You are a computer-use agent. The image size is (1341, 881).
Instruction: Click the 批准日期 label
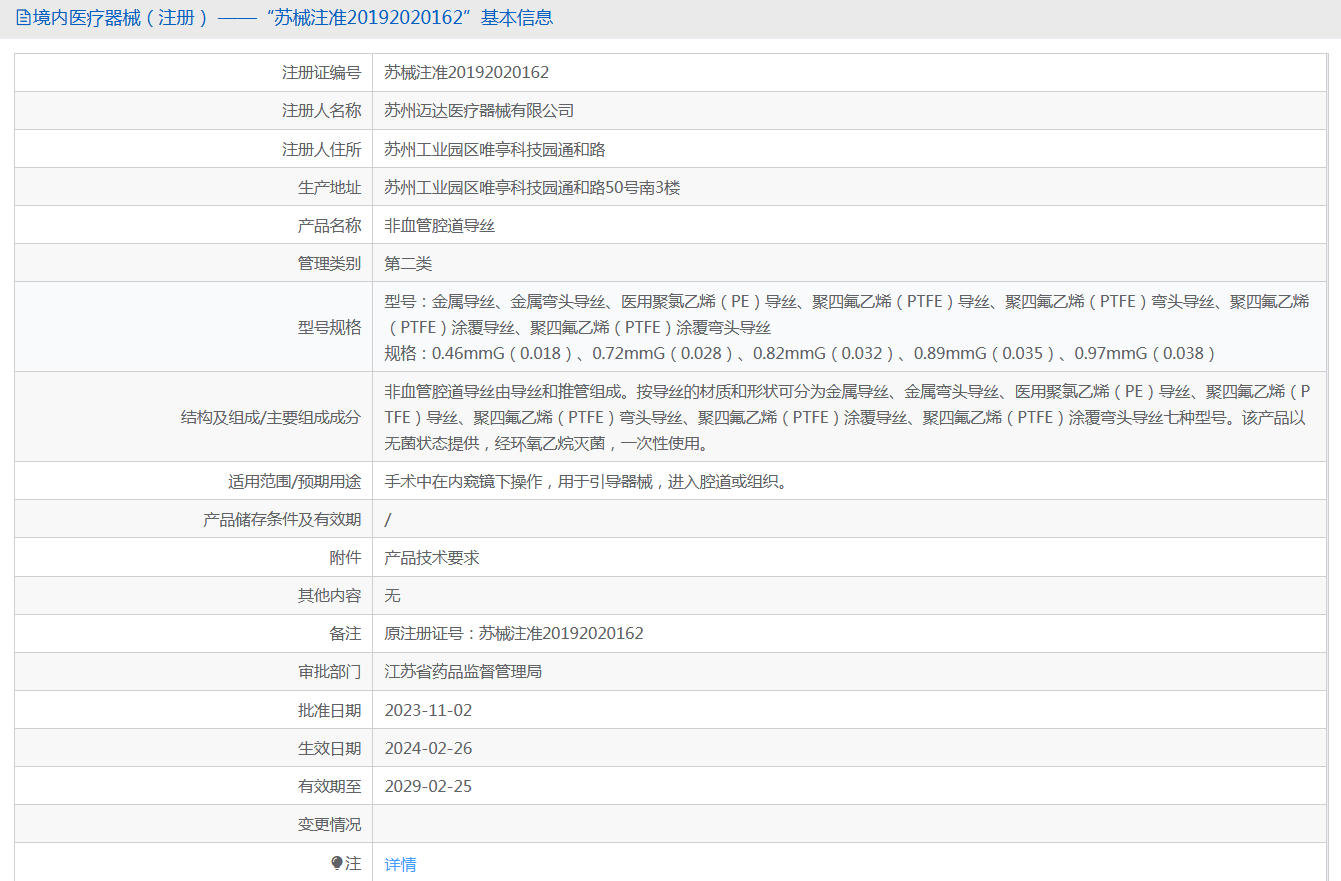click(329, 710)
